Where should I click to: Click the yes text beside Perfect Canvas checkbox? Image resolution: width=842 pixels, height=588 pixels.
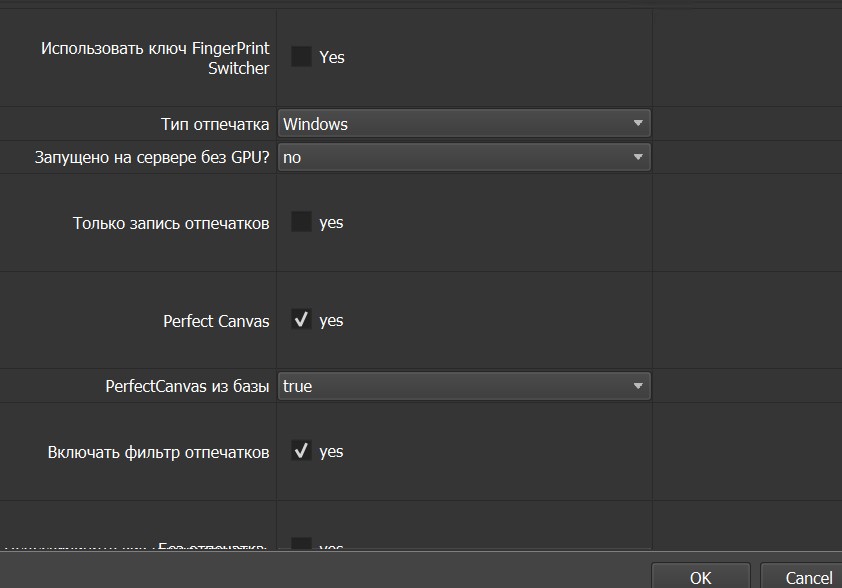[331, 321]
